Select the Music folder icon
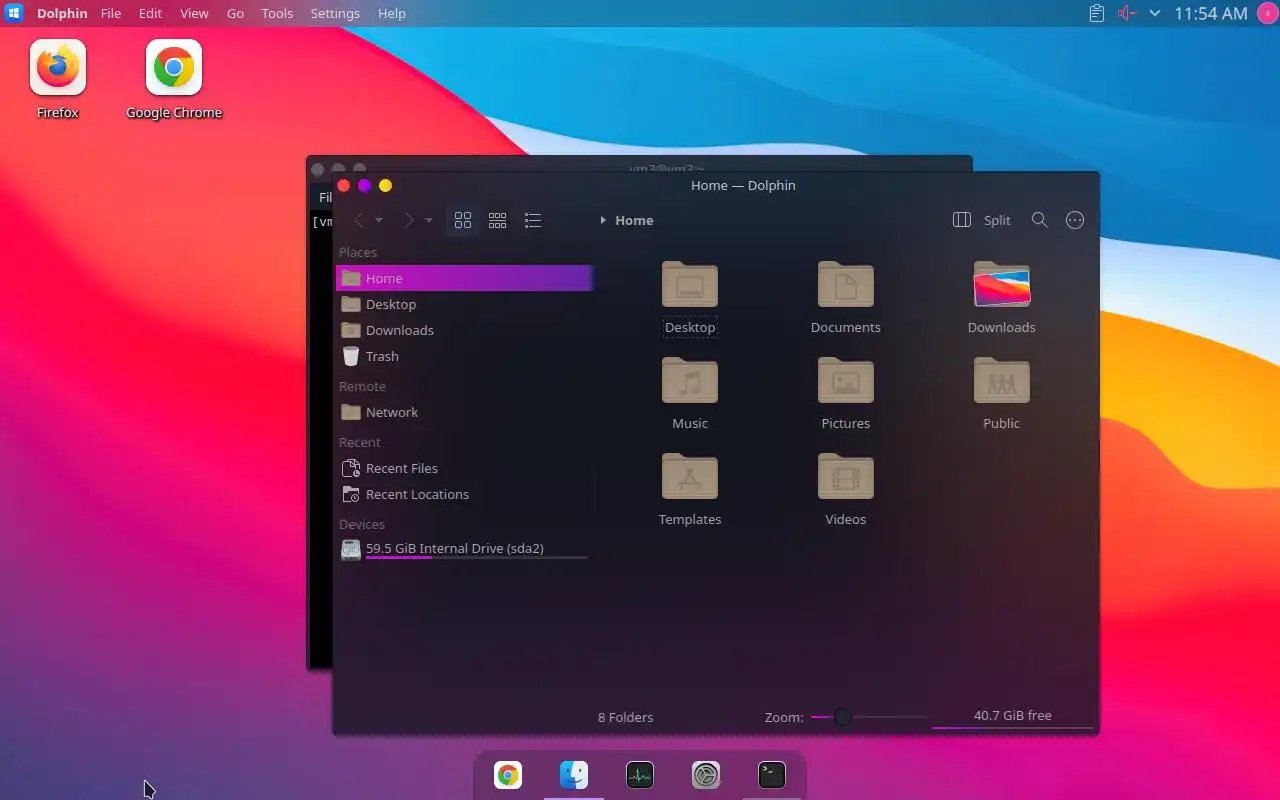Screen dimensions: 1280x800 pyautogui.click(x=690, y=381)
